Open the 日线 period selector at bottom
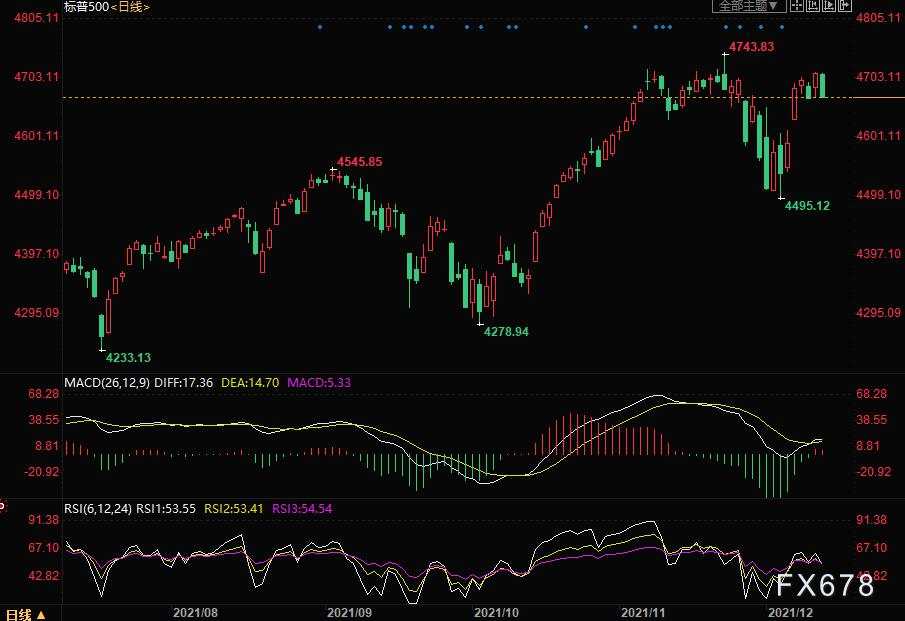 [25, 615]
